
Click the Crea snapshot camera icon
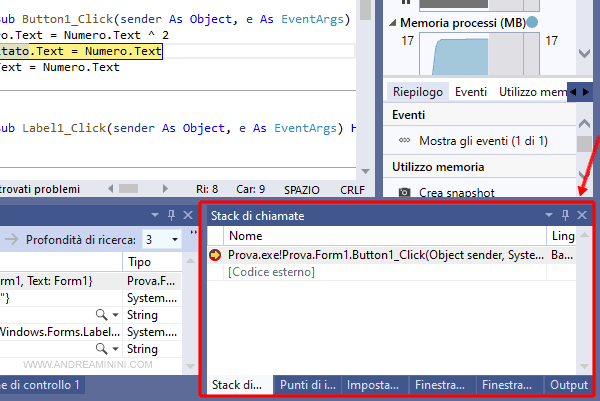[404, 192]
